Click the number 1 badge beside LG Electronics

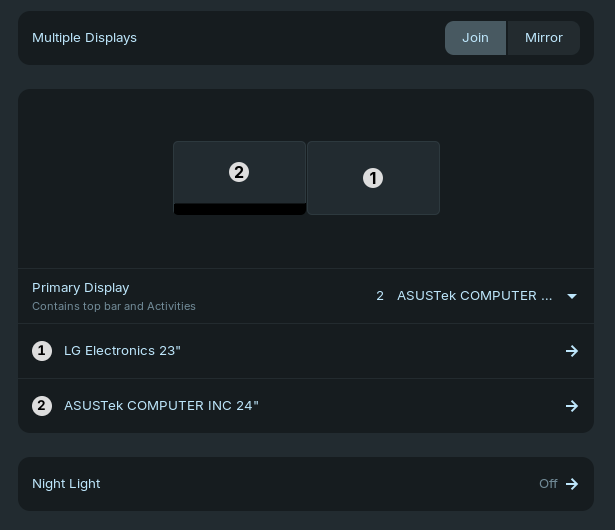click(42, 351)
